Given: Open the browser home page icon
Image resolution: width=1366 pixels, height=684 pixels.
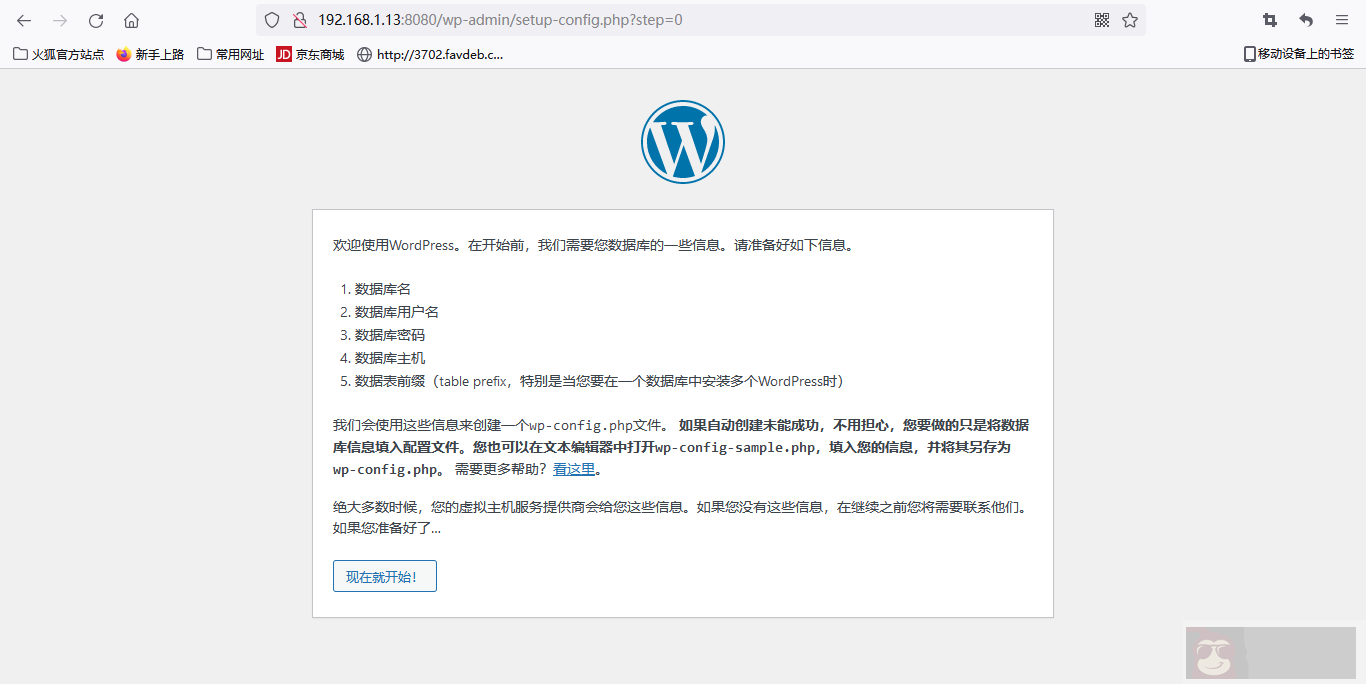Looking at the screenshot, I should click(131, 19).
